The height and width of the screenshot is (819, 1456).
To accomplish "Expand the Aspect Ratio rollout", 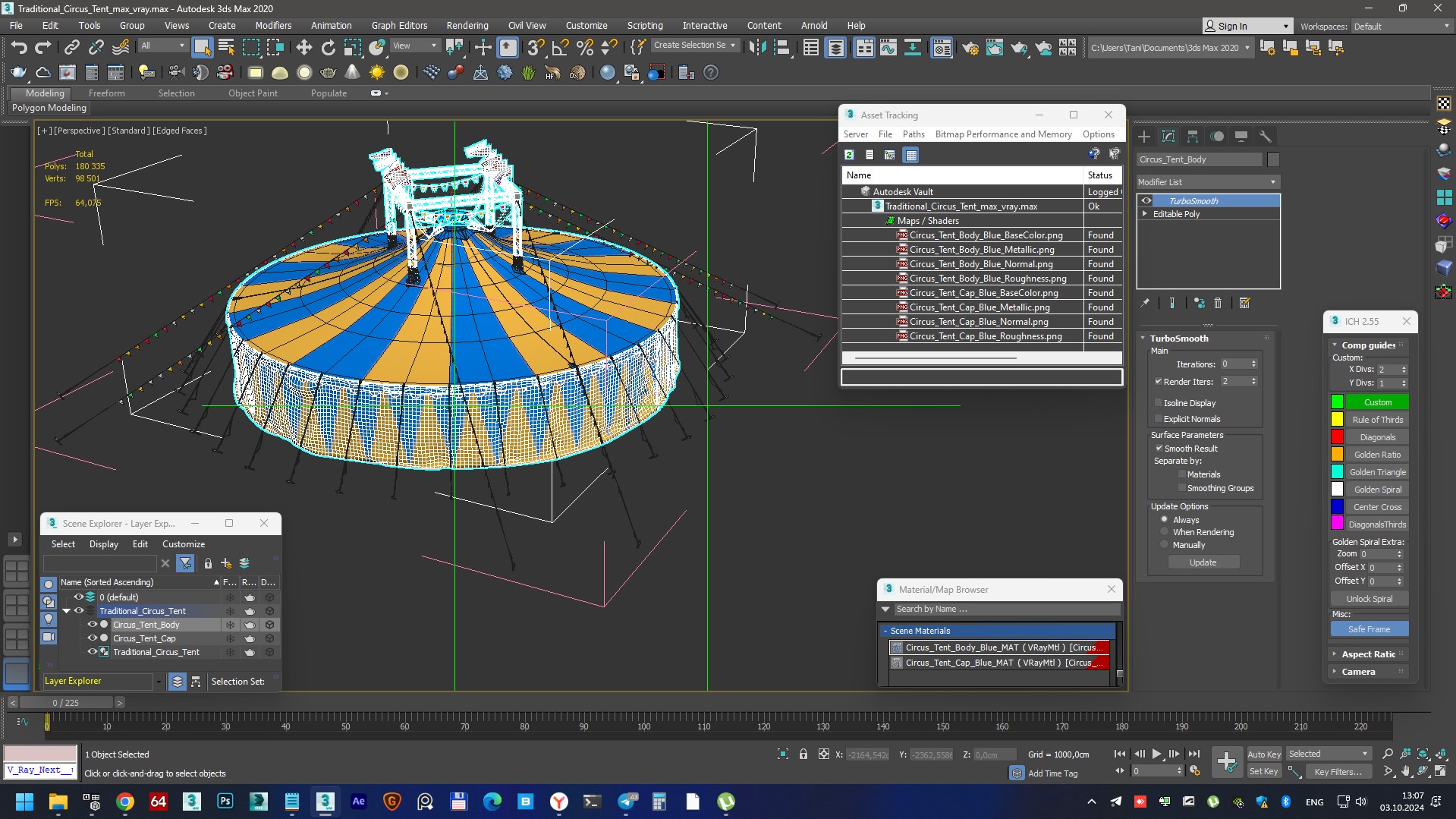I will coord(1368,654).
